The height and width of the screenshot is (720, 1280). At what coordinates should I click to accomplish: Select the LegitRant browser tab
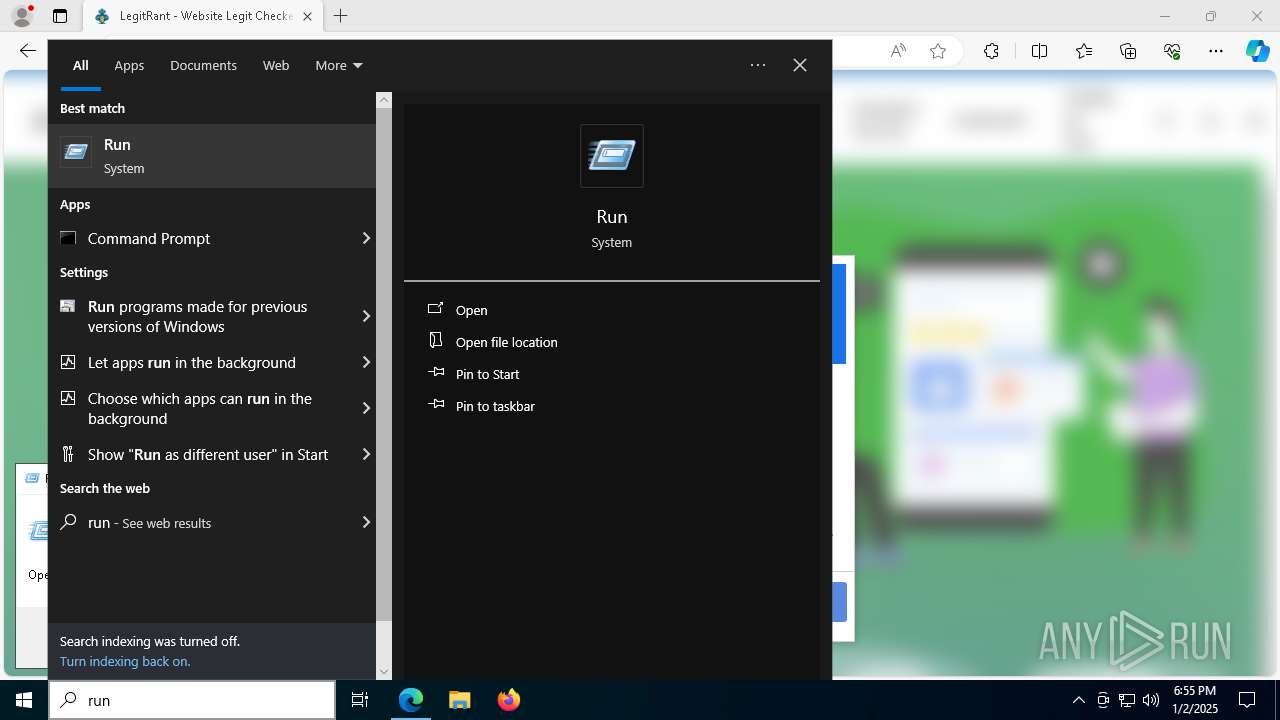203,16
